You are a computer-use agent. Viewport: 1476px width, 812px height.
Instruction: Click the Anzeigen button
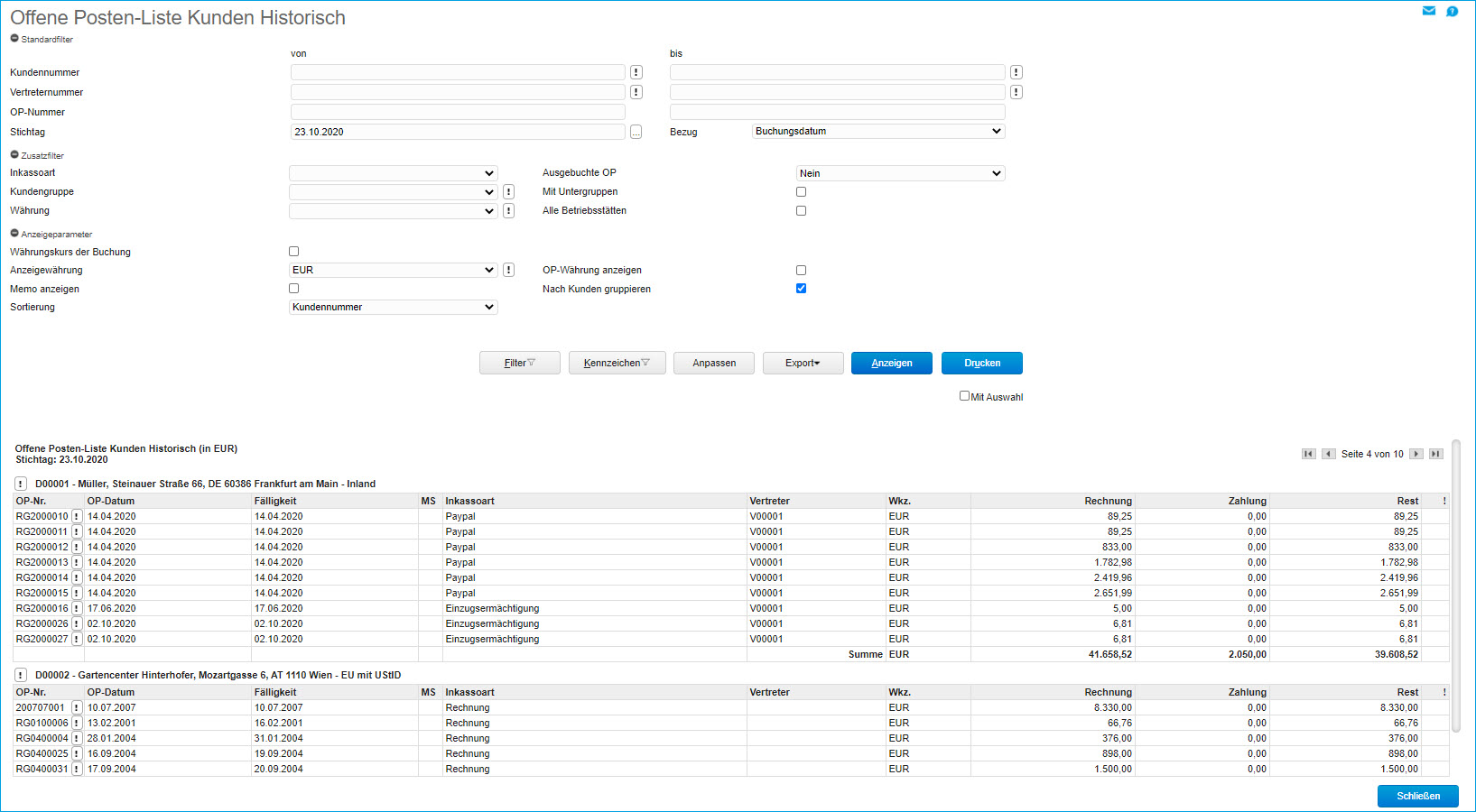tap(891, 363)
